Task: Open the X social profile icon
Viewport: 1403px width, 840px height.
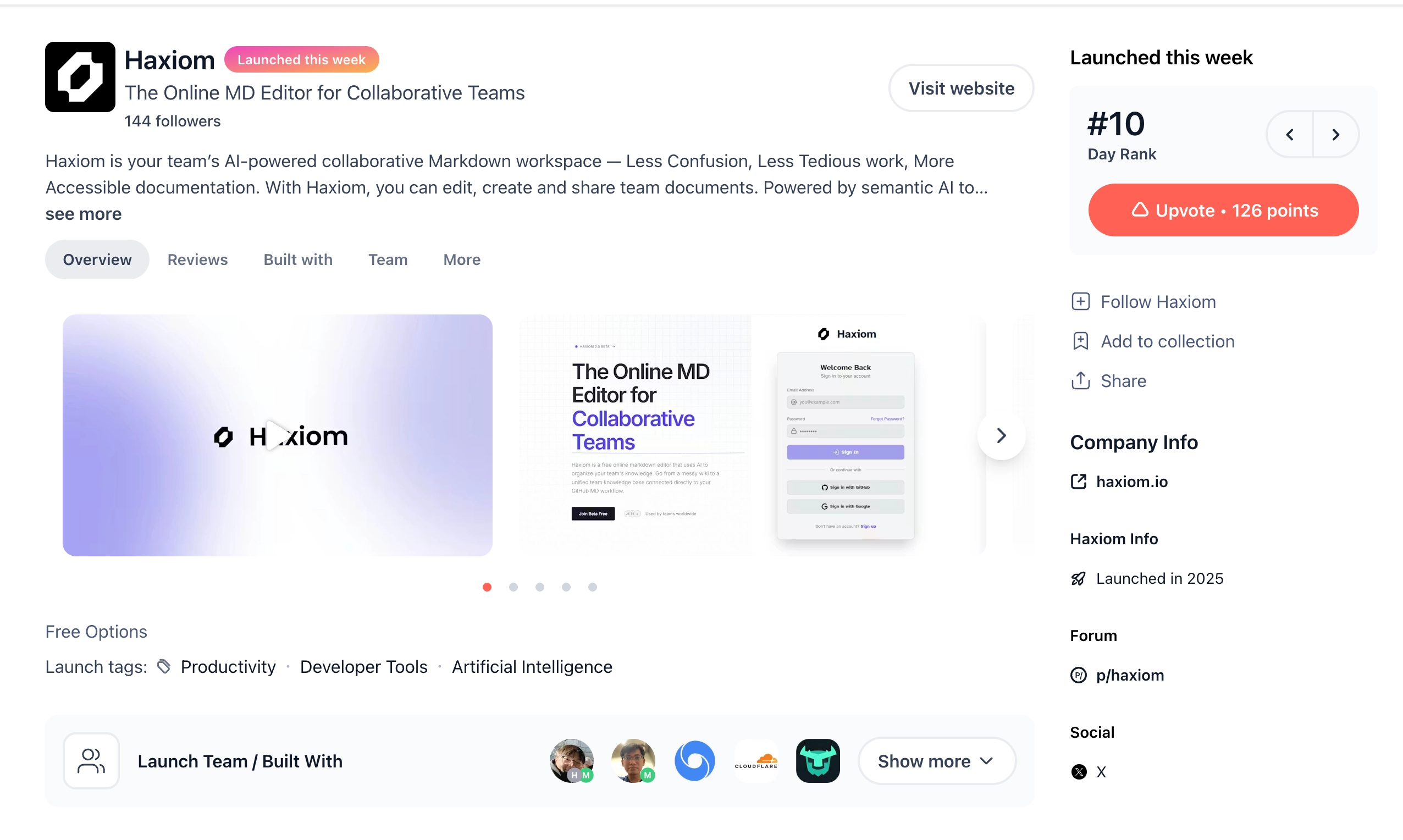Action: click(x=1079, y=772)
